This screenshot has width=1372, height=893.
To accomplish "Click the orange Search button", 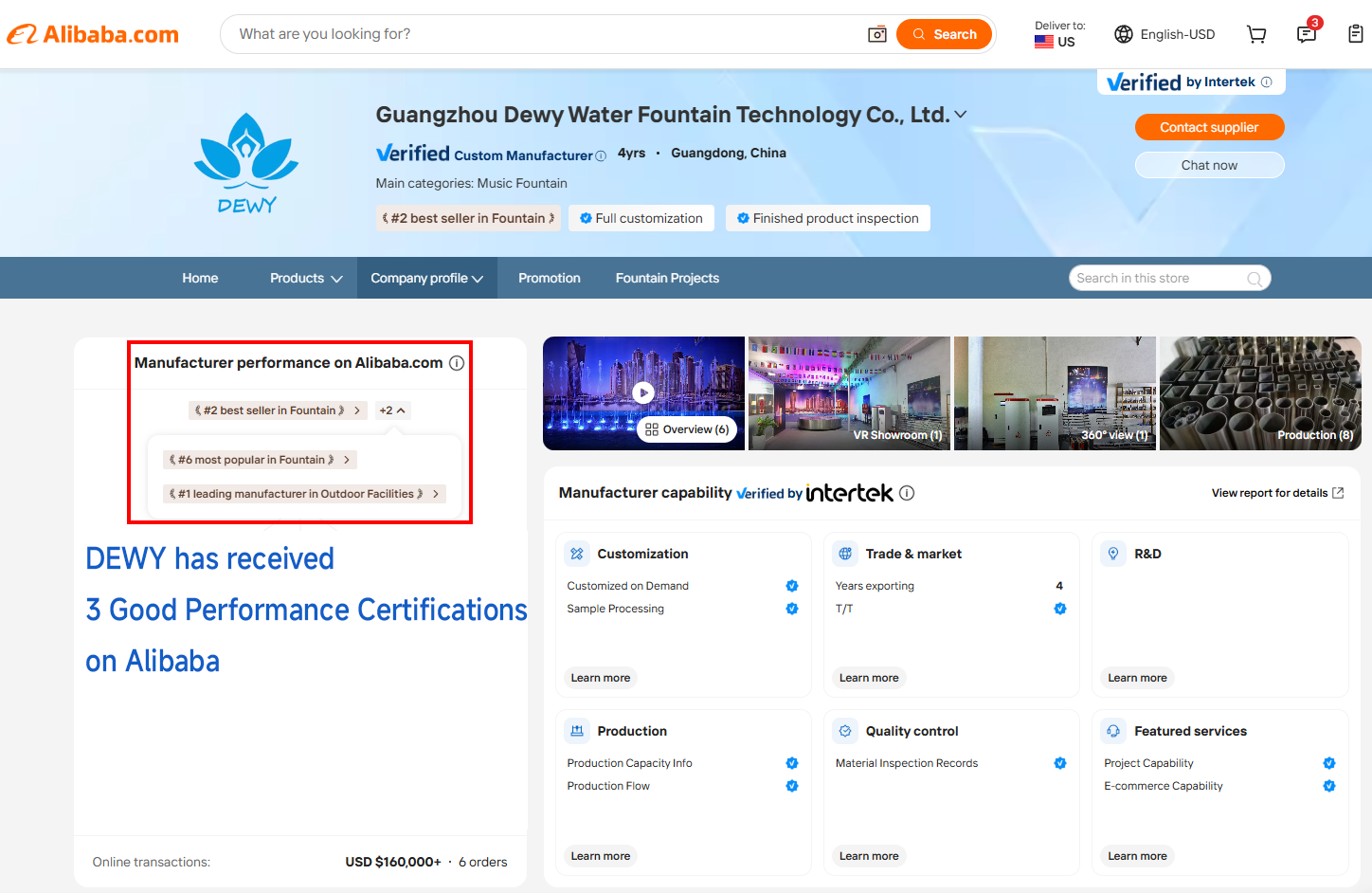I will (944, 34).
